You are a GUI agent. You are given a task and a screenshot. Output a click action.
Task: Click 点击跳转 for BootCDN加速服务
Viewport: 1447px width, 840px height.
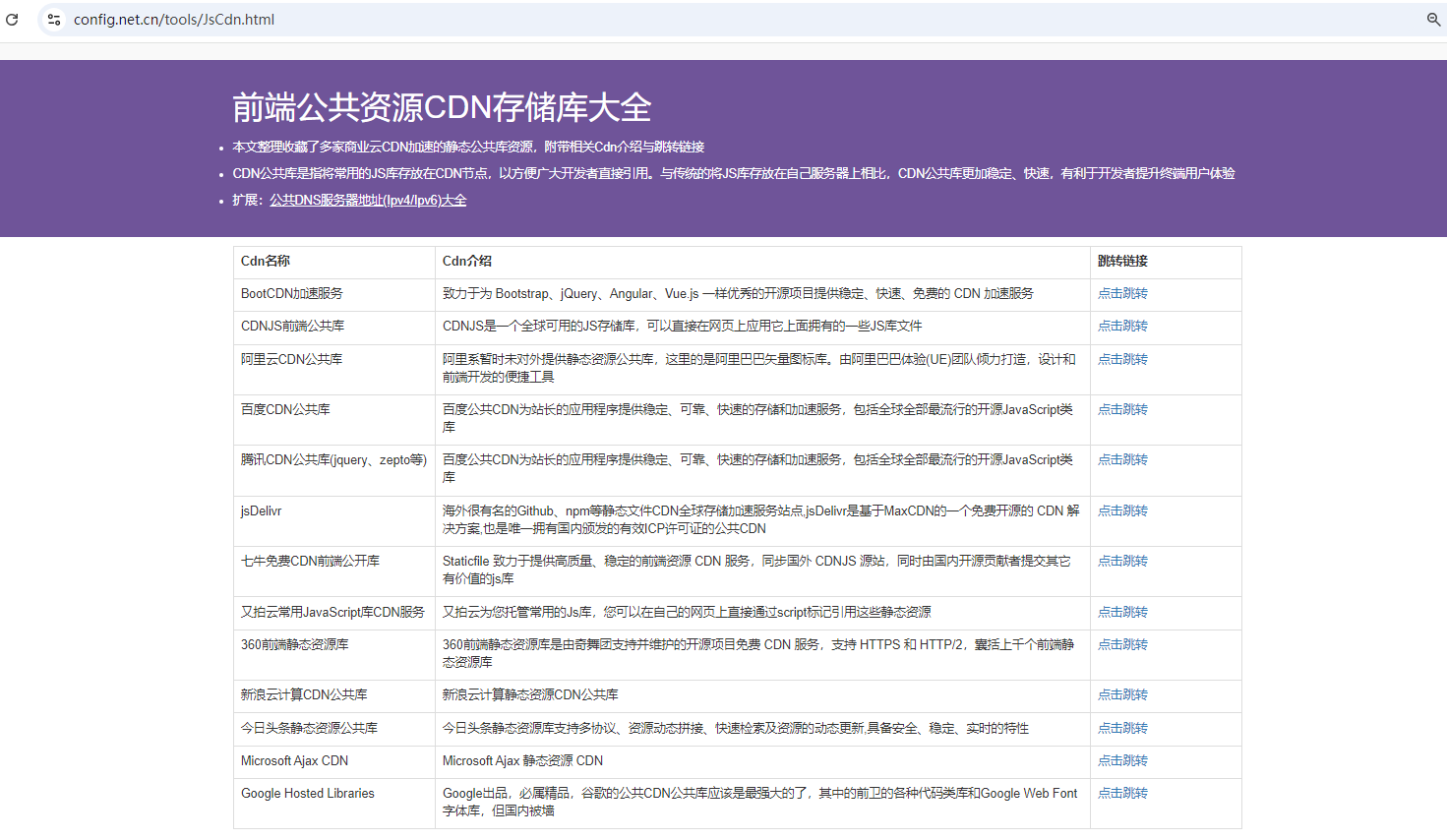click(1122, 293)
